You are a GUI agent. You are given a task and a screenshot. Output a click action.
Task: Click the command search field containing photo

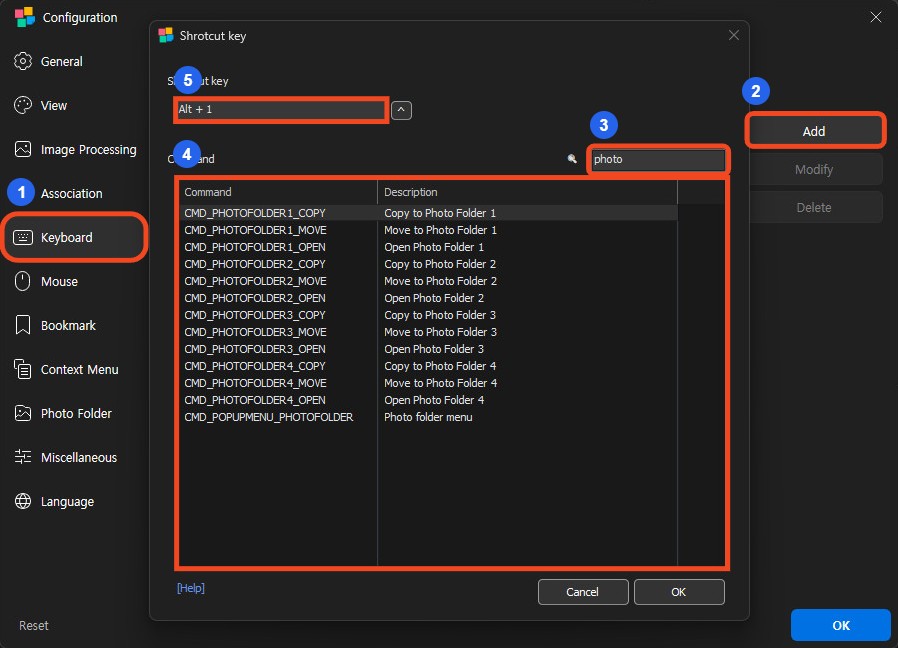[657, 159]
